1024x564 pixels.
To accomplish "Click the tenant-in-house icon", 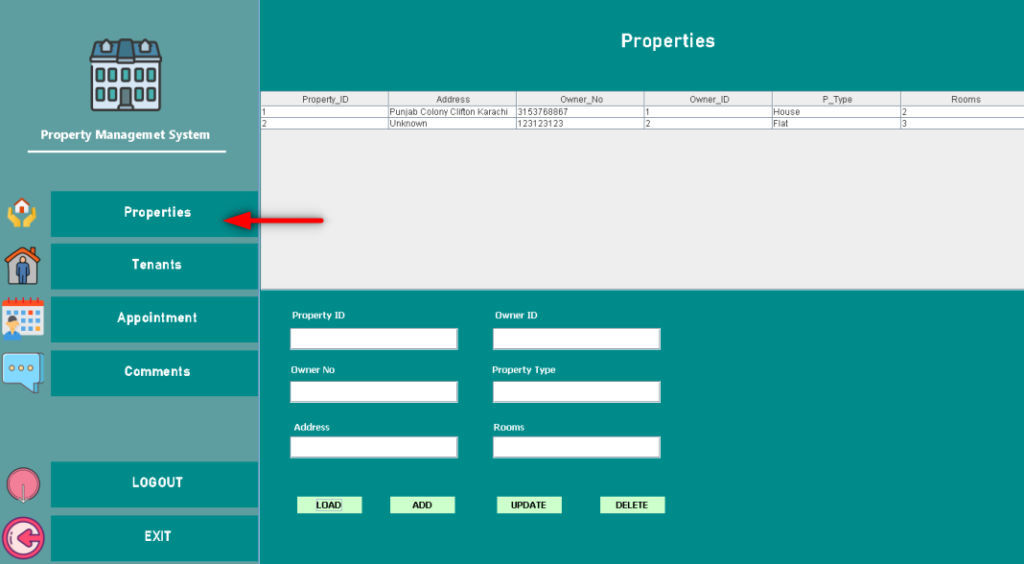I will [x=23, y=266].
